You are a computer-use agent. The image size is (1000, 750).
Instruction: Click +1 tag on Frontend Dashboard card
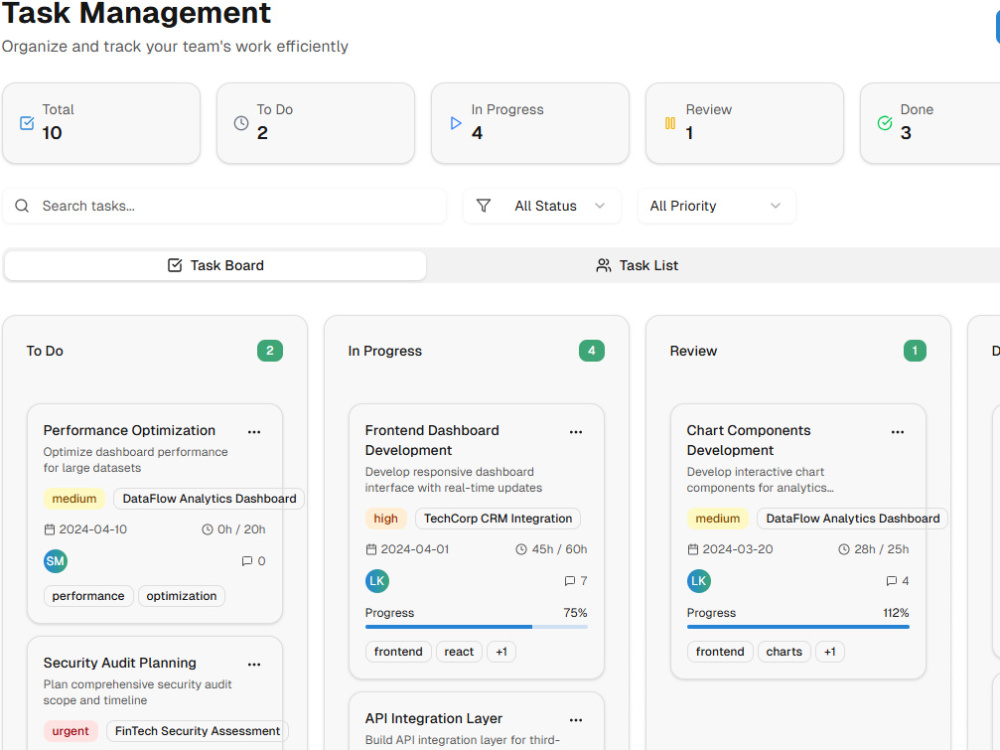tap(501, 652)
